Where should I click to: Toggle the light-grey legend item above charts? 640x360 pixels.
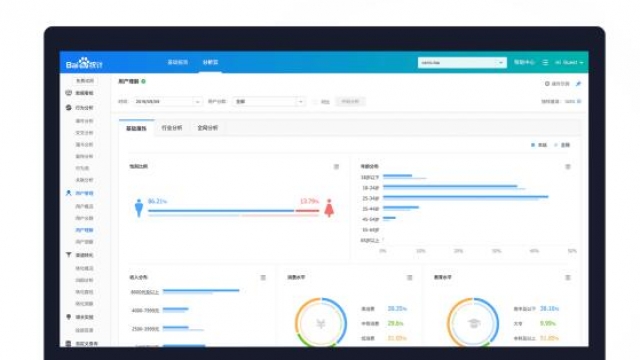pyautogui.click(x=562, y=145)
